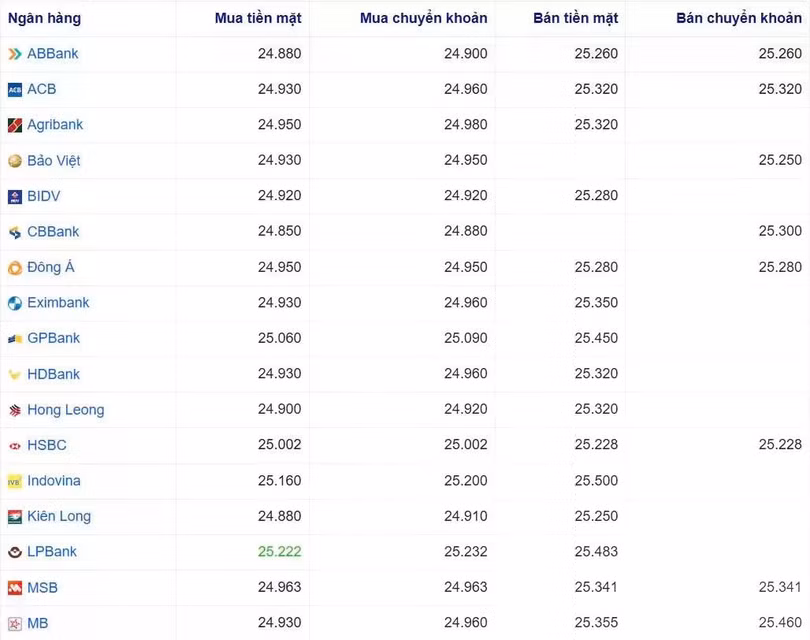Open the GPBank link
The height and width of the screenshot is (640, 810).
pyautogui.click(x=54, y=339)
